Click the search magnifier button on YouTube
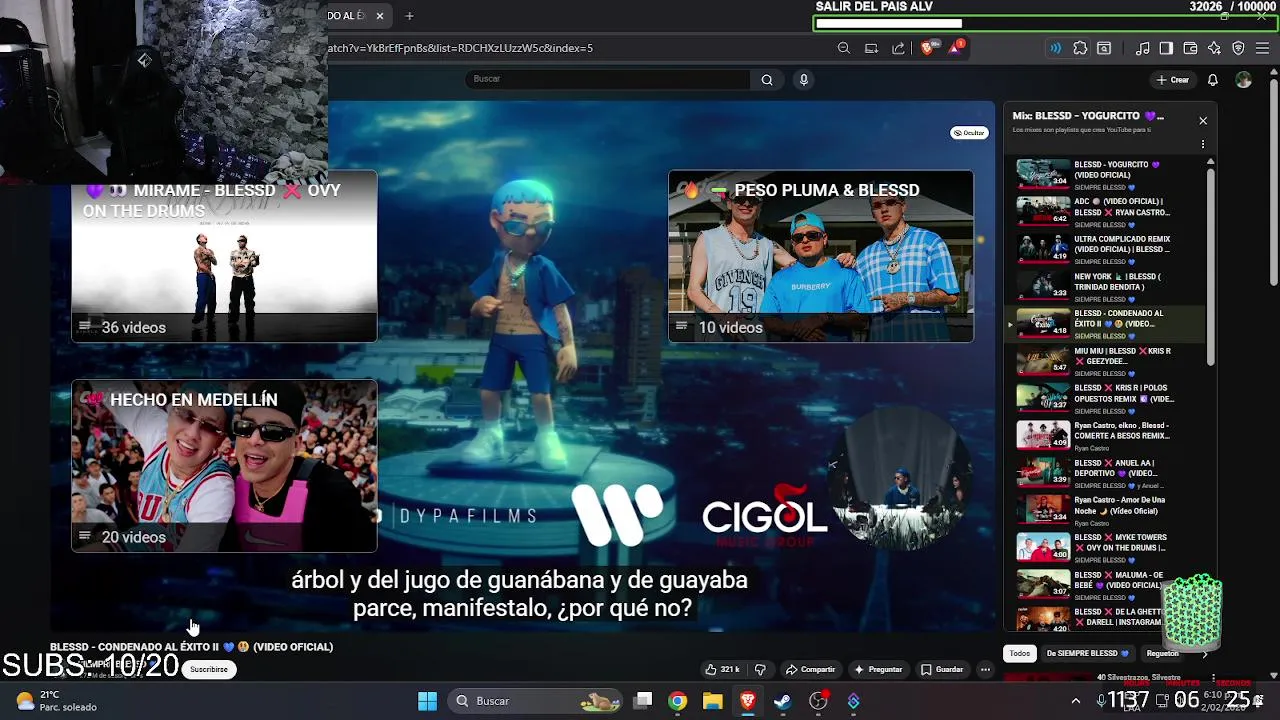The height and width of the screenshot is (720, 1280). 767,80
